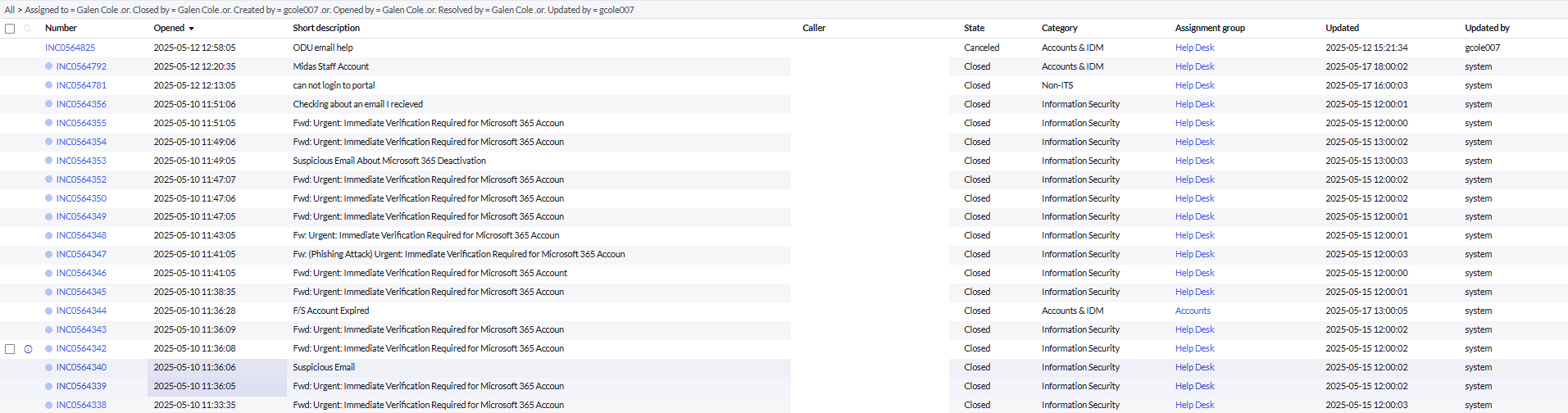Open the Accounts assignment group link
Image resolution: width=1568 pixels, height=413 pixels.
pyautogui.click(x=1193, y=311)
